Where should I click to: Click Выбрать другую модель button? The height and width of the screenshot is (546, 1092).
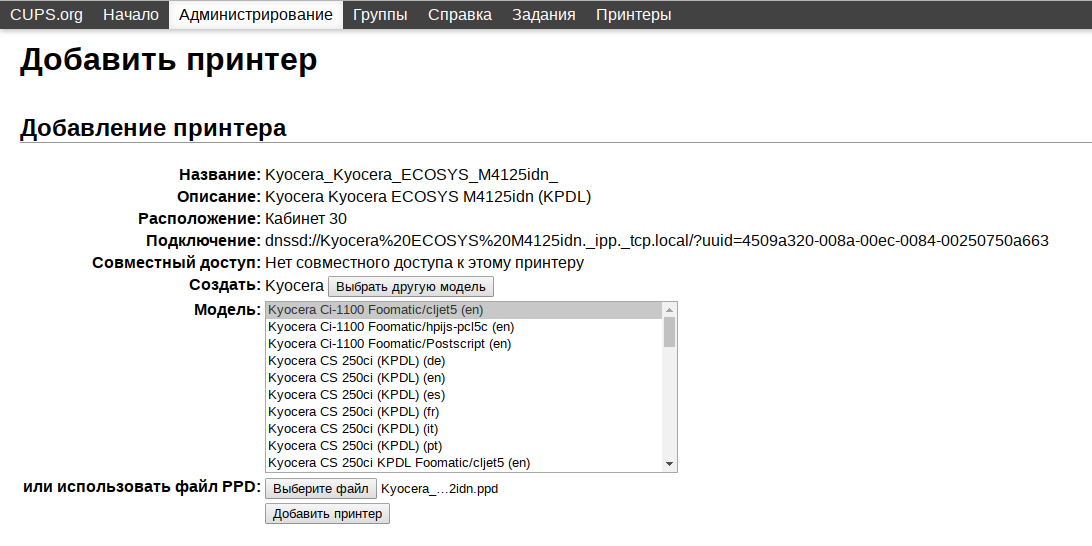point(411,286)
